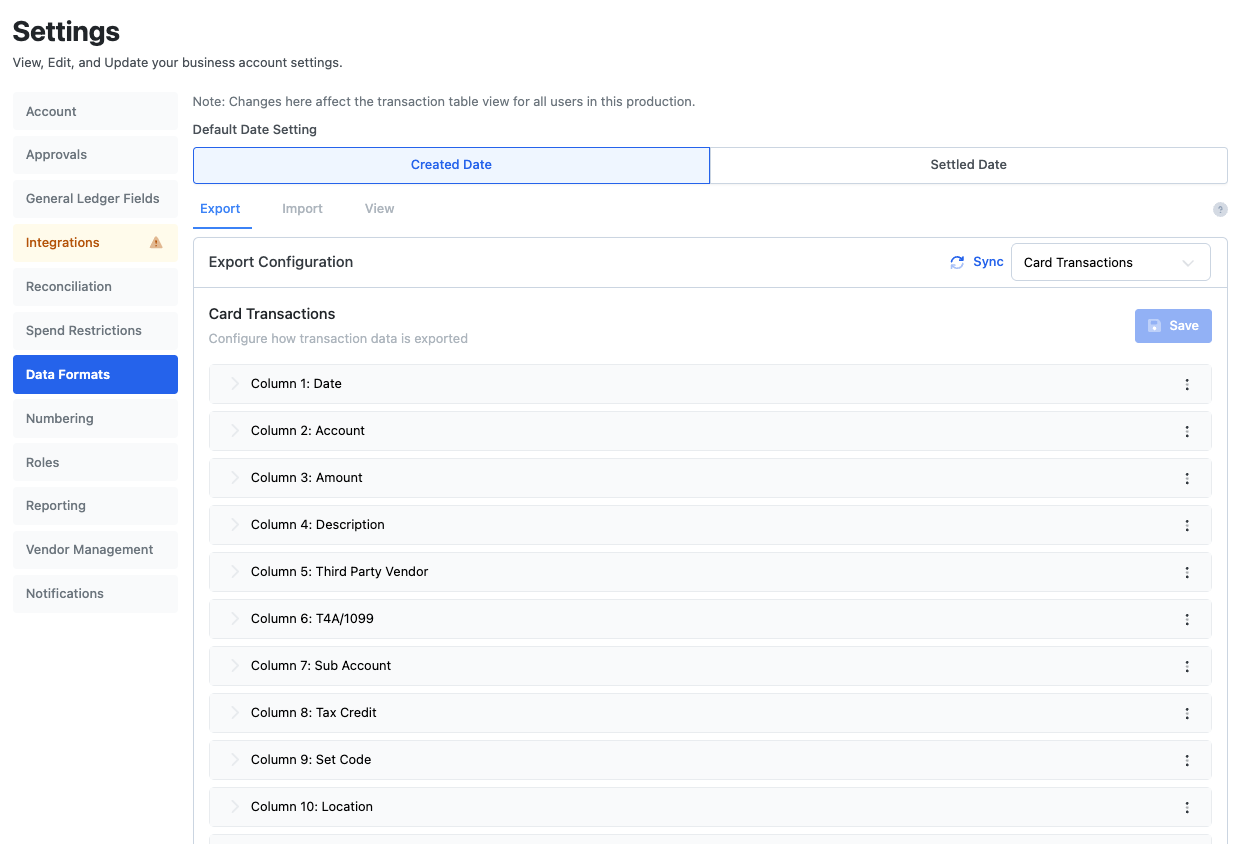Open options menu for Column 8: Tax Credit

[1187, 713]
